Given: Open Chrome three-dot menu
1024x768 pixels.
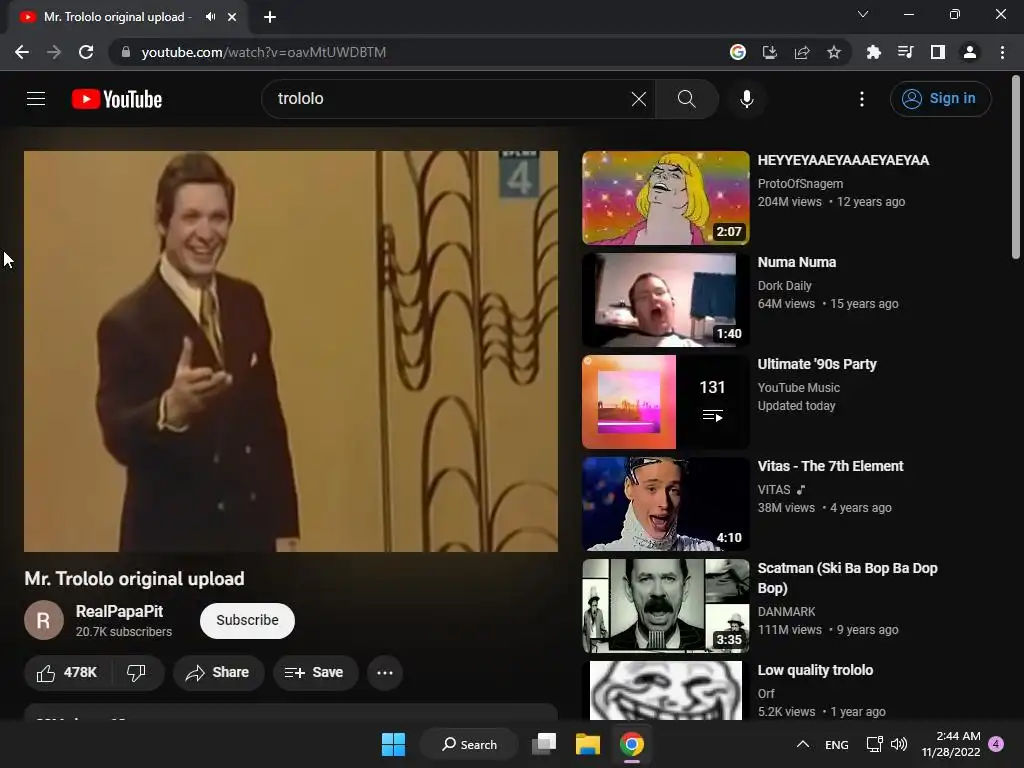Looking at the screenshot, I should (x=1002, y=52).
